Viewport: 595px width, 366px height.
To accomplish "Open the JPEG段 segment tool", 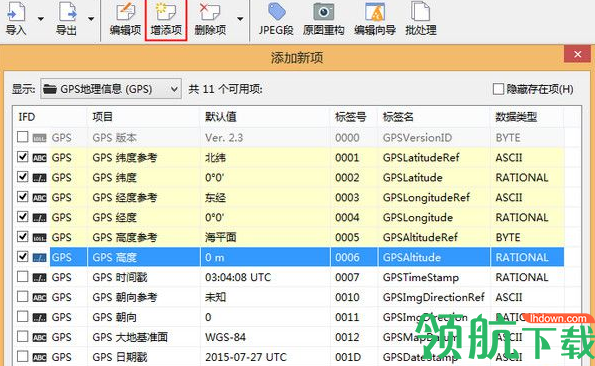I will pyautogui.click(x=276, y=18).
